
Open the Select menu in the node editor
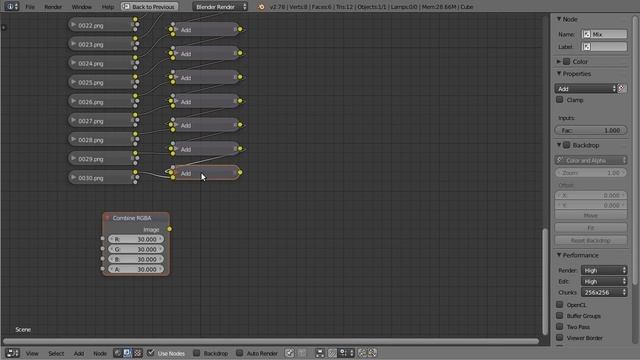[x=56, y=353]
